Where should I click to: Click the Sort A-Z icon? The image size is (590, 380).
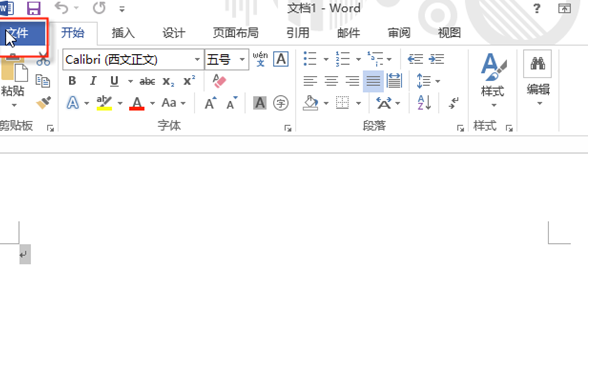[x=424, y=103]
